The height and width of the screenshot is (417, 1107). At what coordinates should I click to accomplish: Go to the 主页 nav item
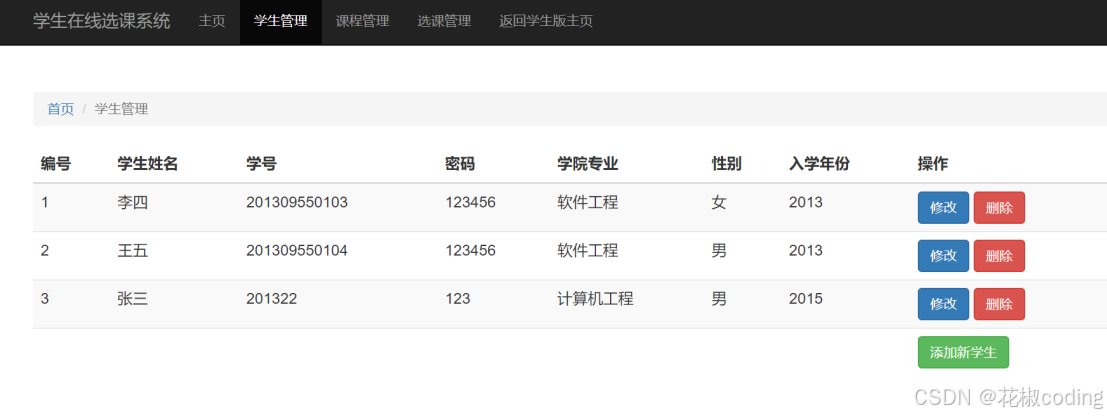click(212, 21)
